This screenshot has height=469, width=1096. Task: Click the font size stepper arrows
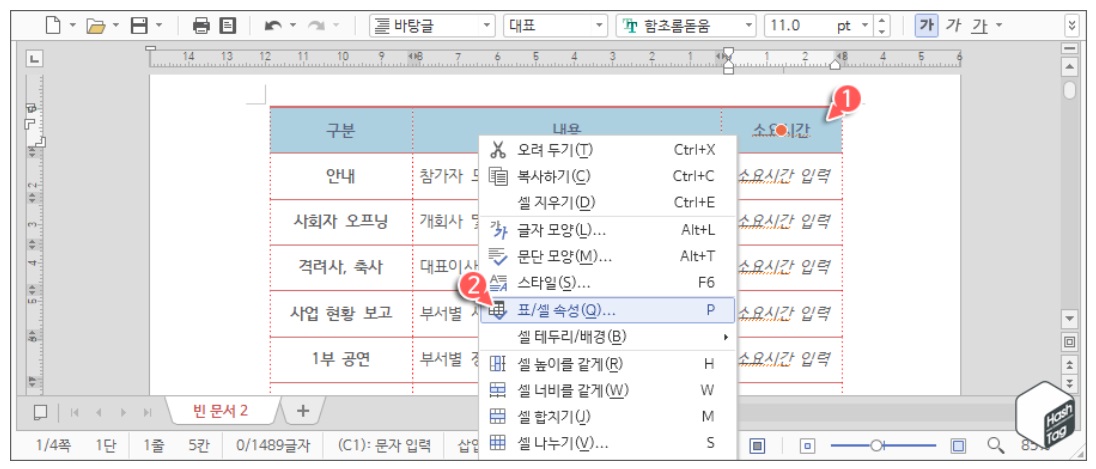coord(883,26)
